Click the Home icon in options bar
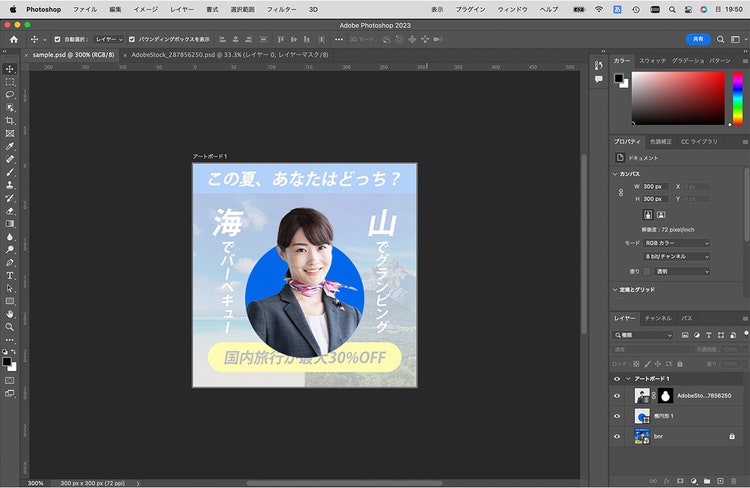The height and width of the screenshot is (488, 750). point(14,40)
